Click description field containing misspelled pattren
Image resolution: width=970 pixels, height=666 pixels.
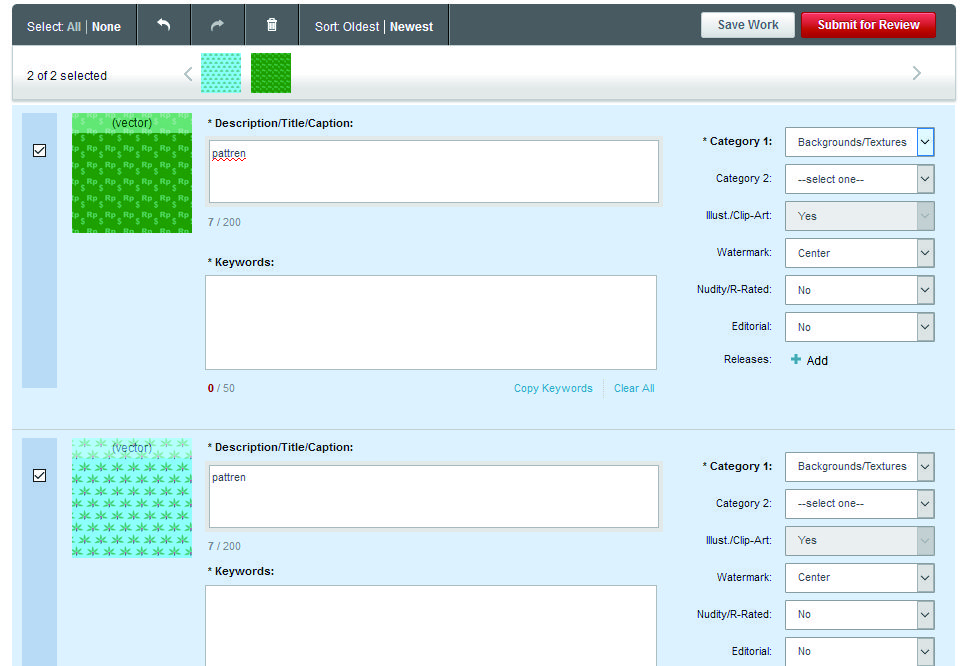434,171
